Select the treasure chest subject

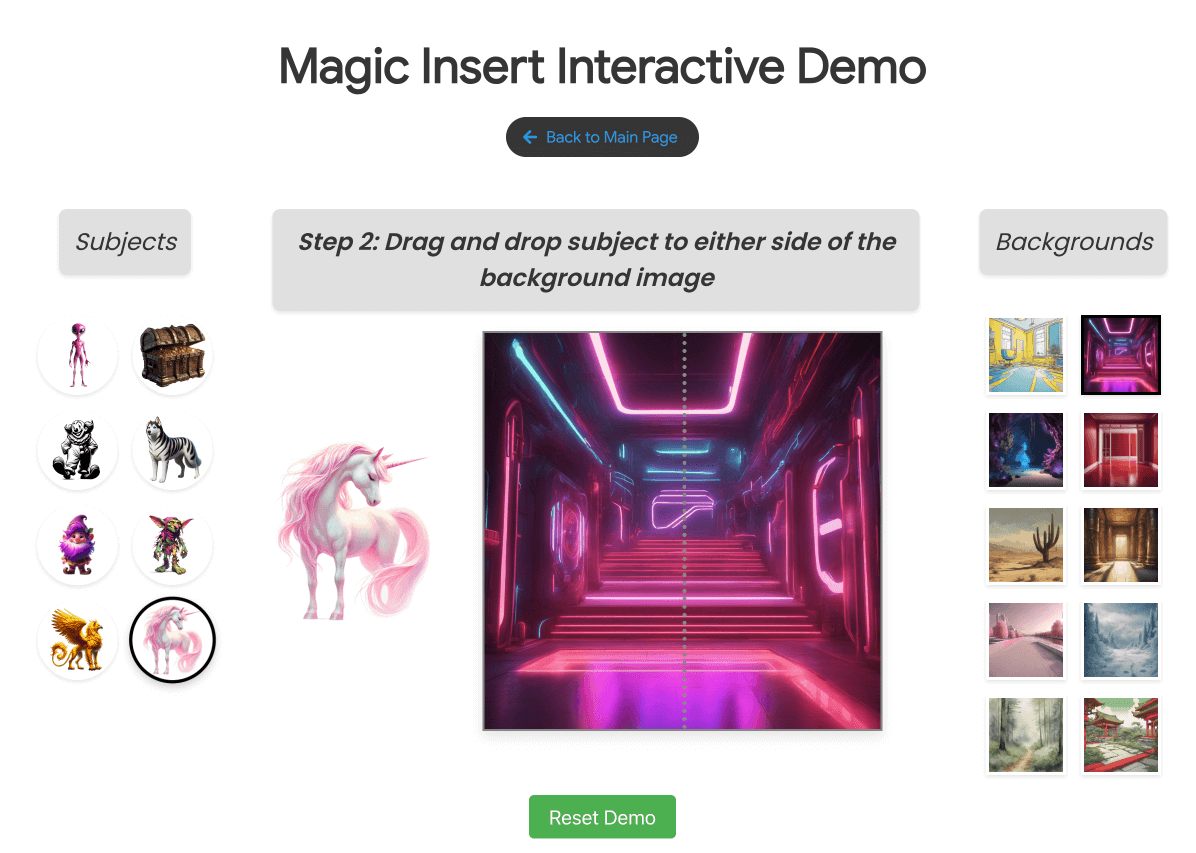coord(172,355)
